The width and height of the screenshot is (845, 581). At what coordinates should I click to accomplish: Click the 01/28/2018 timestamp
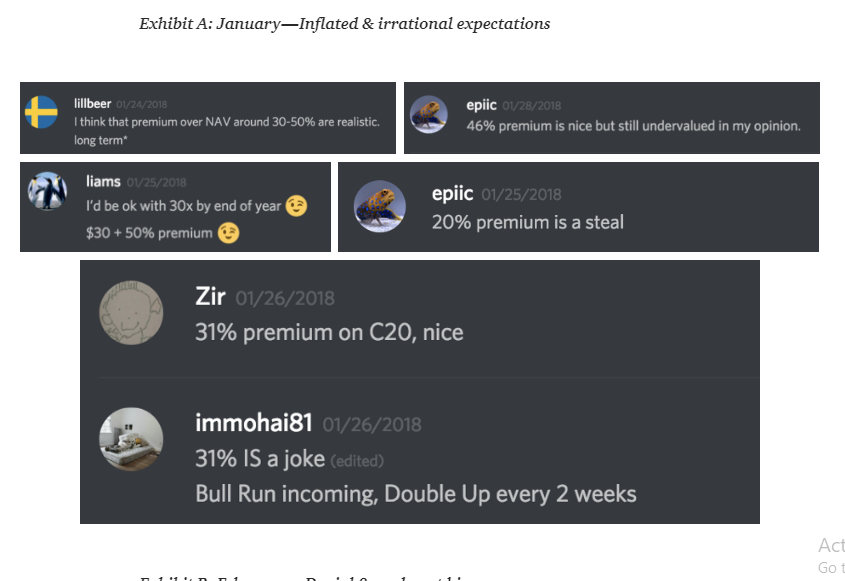point(531,105)
